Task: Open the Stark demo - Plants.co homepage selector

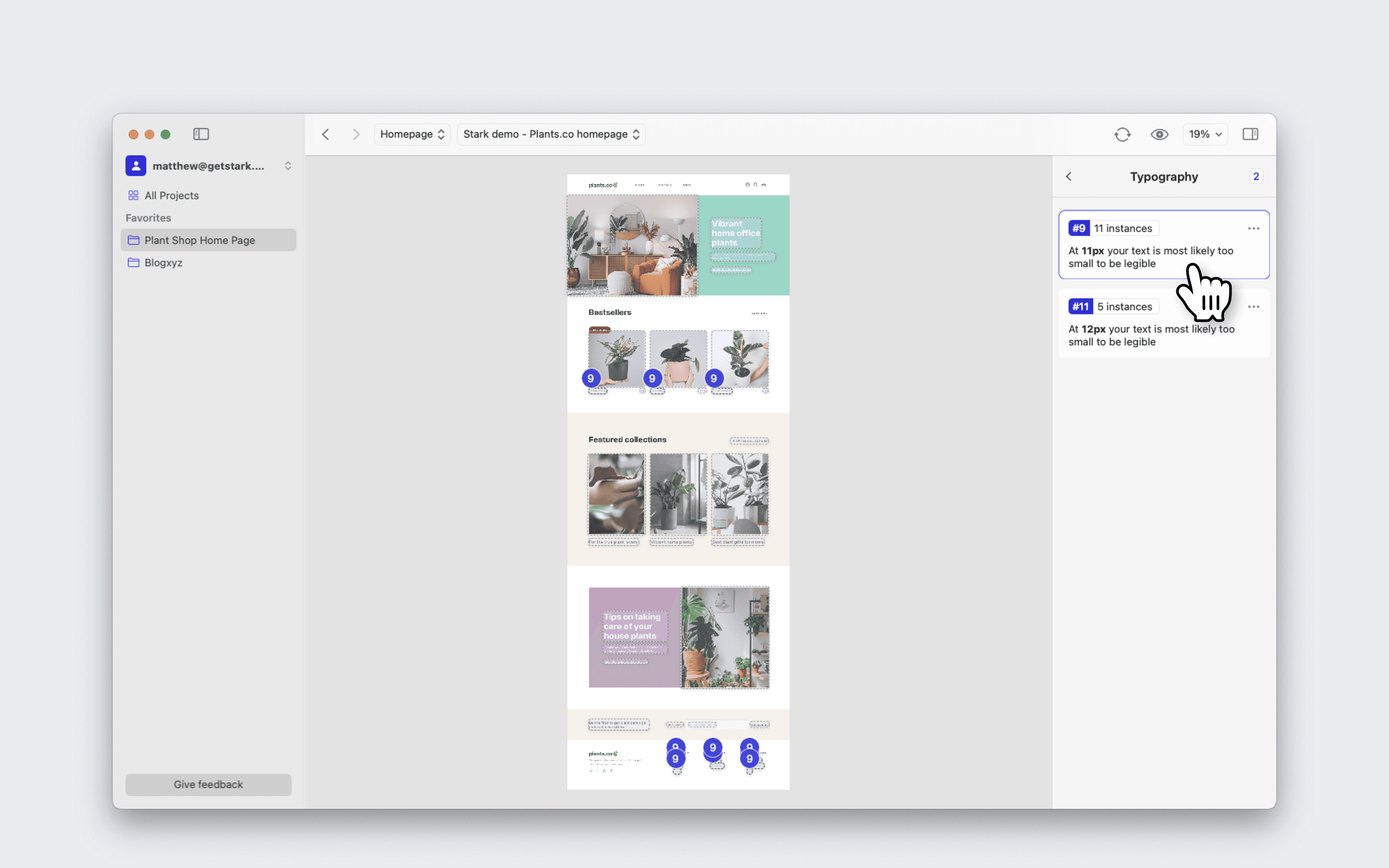Action: [x=551, y=134]
